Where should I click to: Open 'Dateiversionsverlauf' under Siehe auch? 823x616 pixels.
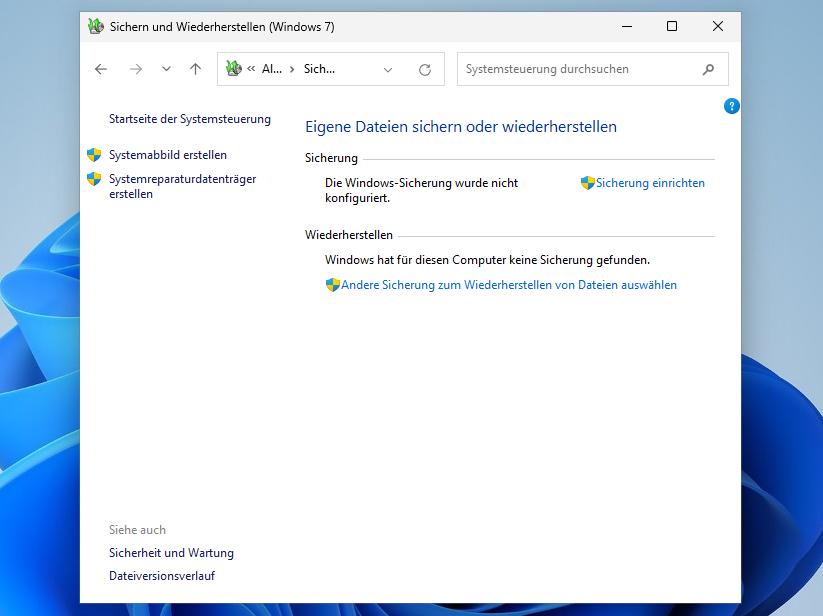[x=161, y=576]
